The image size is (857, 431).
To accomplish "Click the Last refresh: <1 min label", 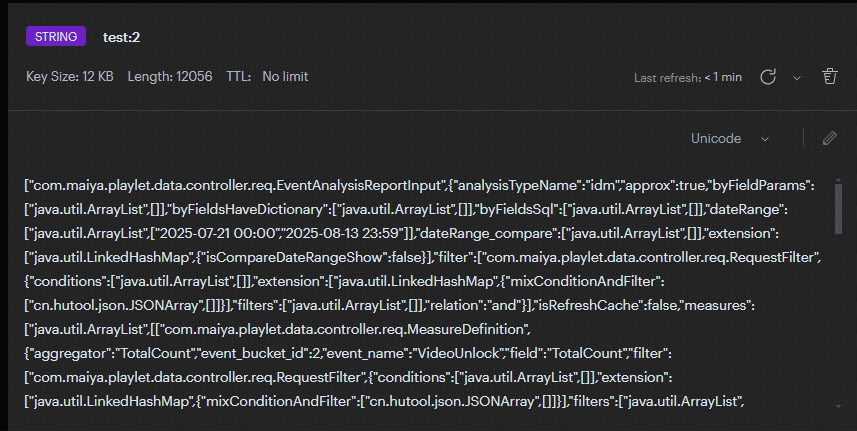I will click(688, 78).
